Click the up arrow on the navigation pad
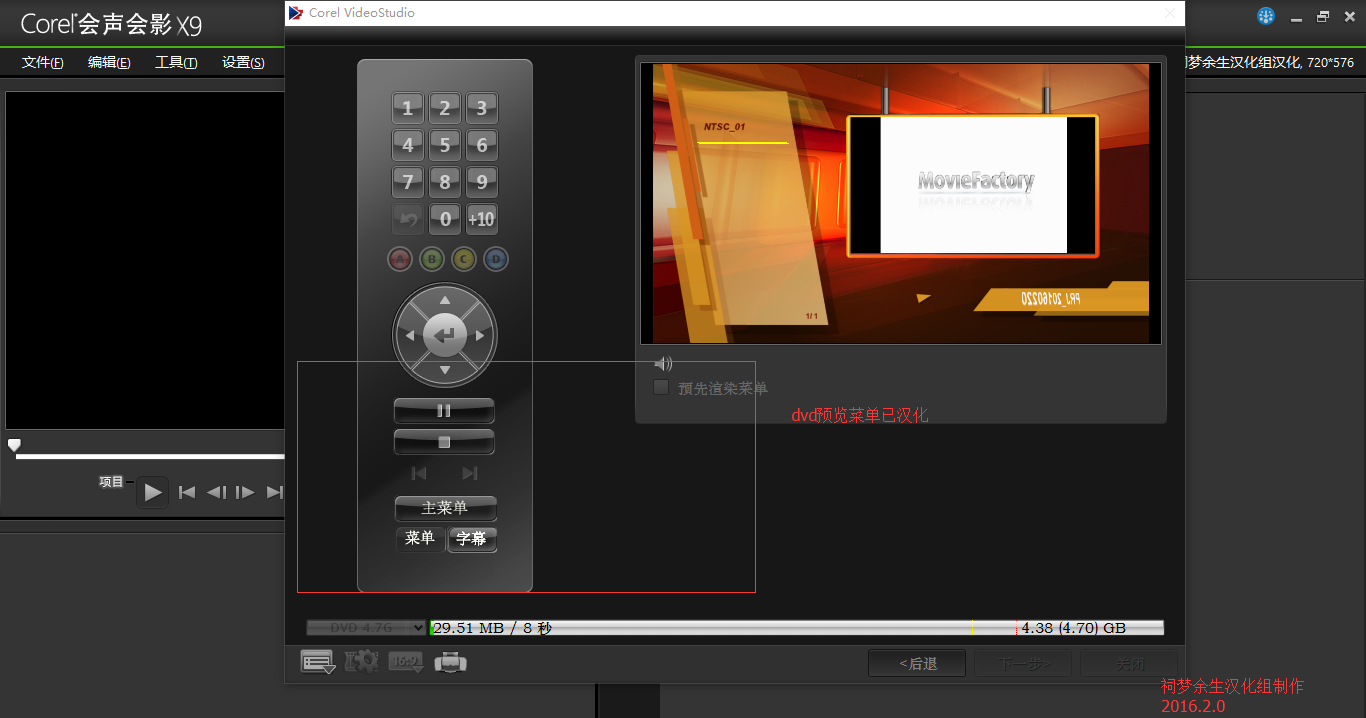 pyautogui.click(x=445, y=300)
